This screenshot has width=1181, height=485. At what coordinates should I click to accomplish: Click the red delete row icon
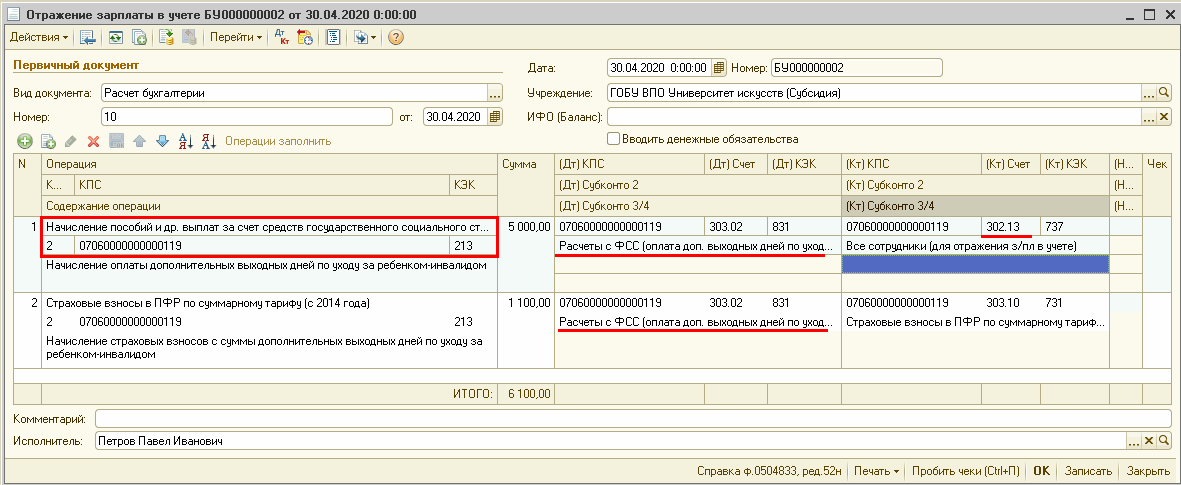[93, 141]
